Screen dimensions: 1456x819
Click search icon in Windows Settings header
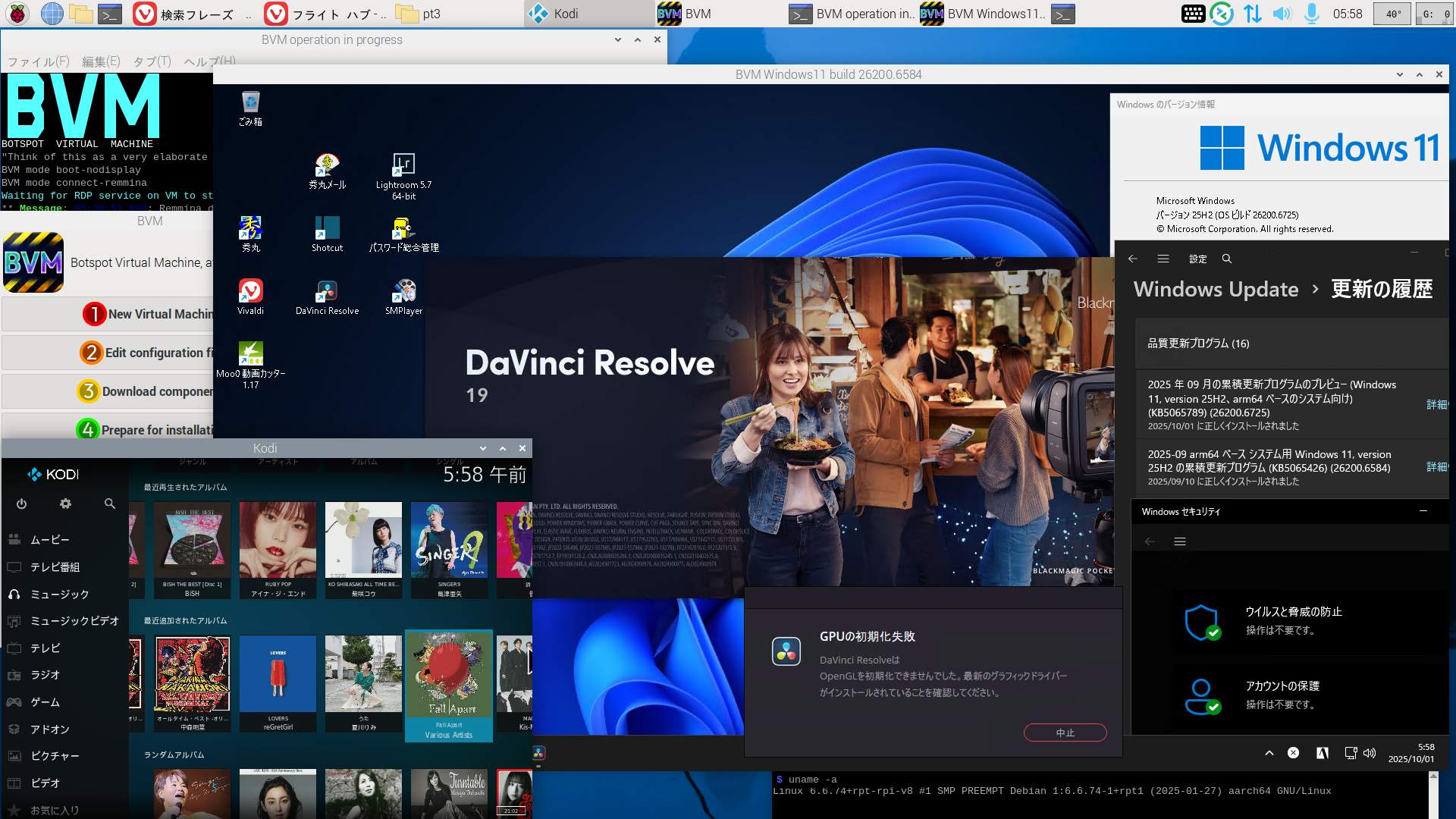(x=1227, y=259)
